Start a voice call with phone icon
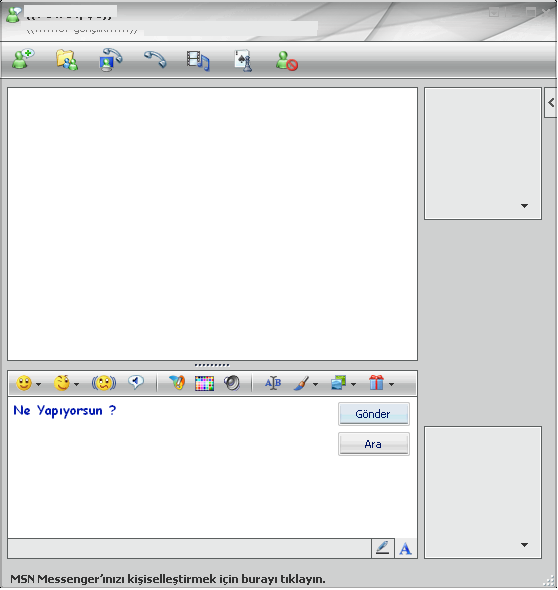Image resolution: width=558 pixels, height=590 pixels. [155, 59]
